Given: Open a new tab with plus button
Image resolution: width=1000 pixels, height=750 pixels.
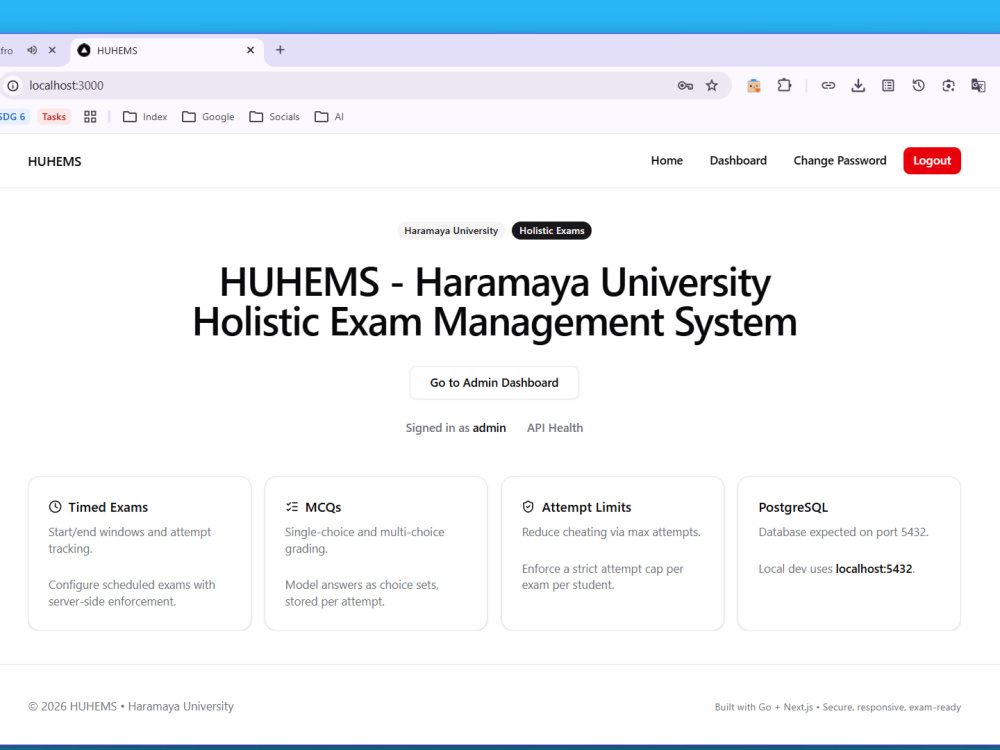Looking at the screenshot, I should [280, 50].
